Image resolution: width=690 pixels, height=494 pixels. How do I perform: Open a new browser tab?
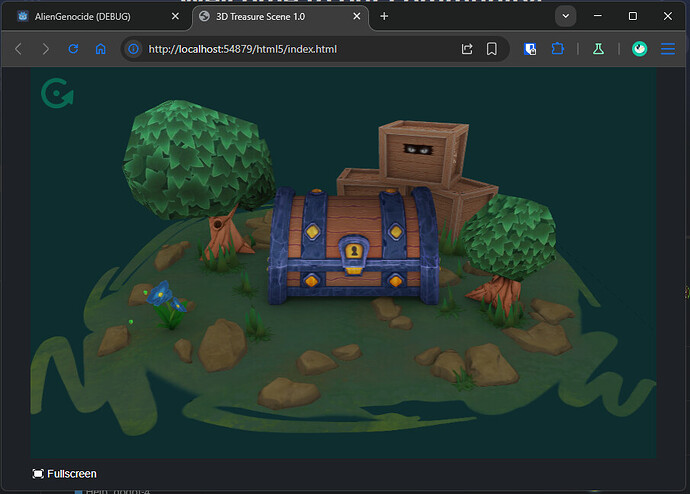tap(384, 16)
